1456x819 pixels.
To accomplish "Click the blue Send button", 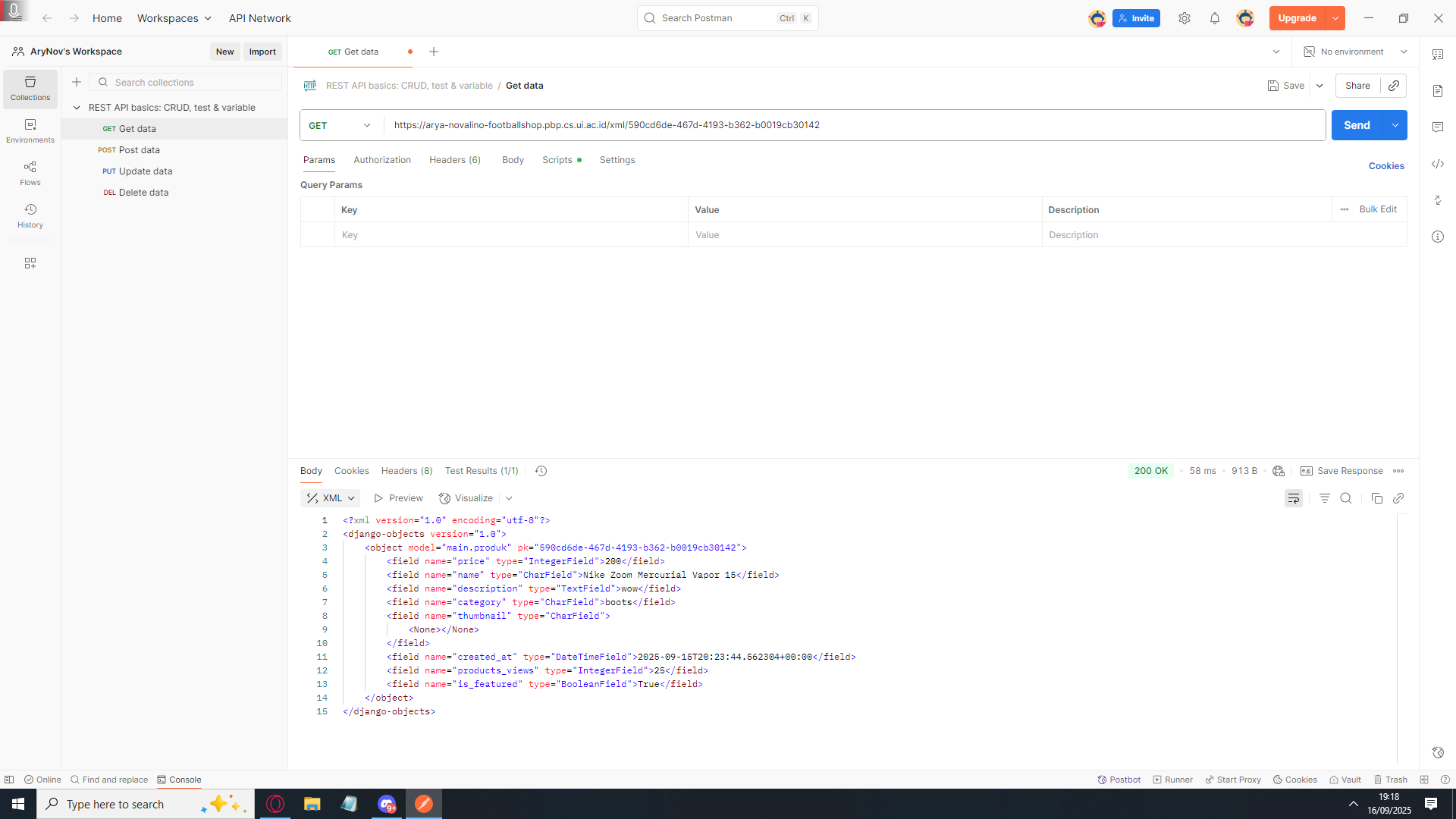I will [x=1356, y=125].
